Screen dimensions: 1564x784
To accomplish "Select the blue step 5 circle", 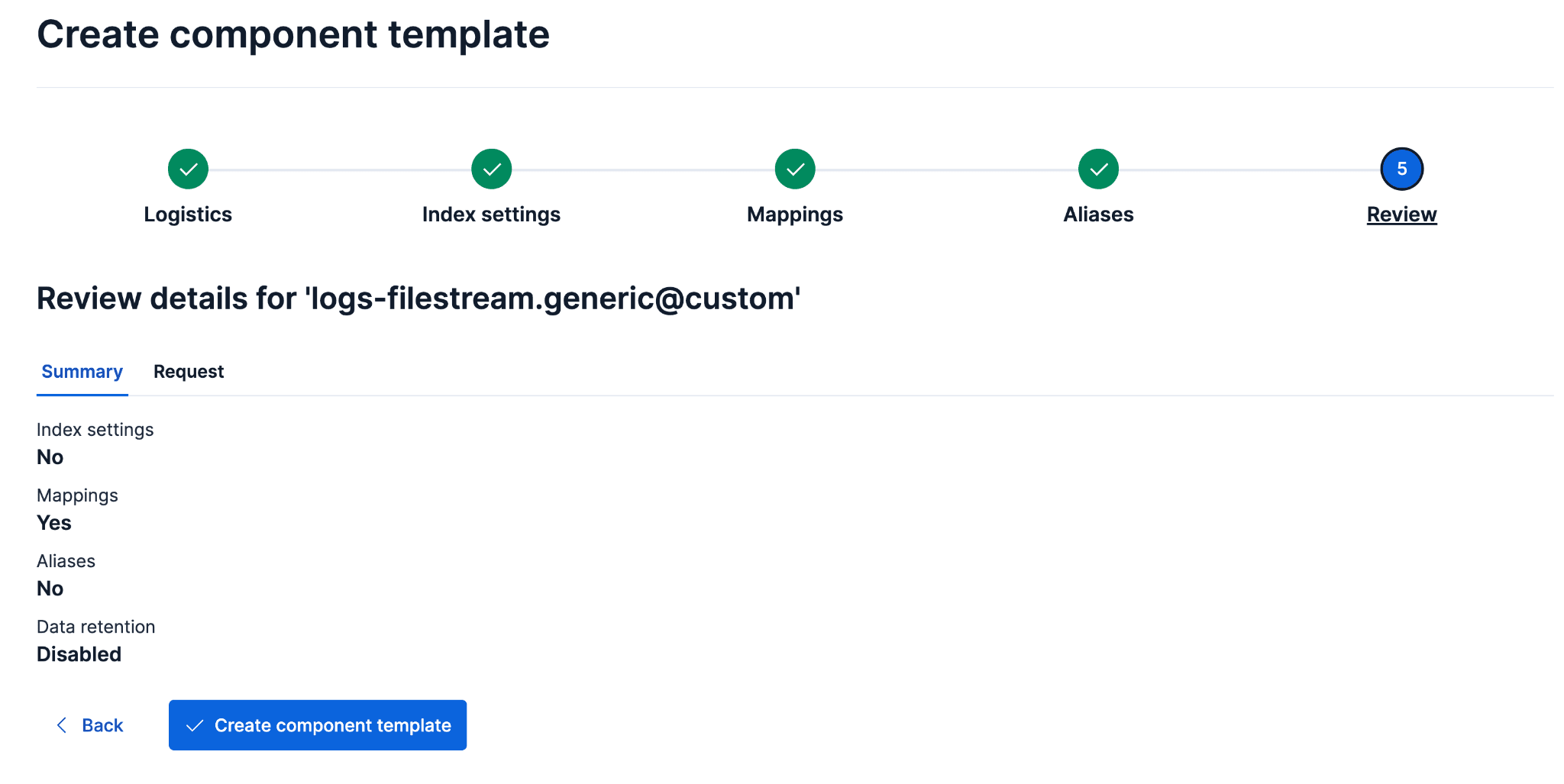I will click(x=1401, y=169).
